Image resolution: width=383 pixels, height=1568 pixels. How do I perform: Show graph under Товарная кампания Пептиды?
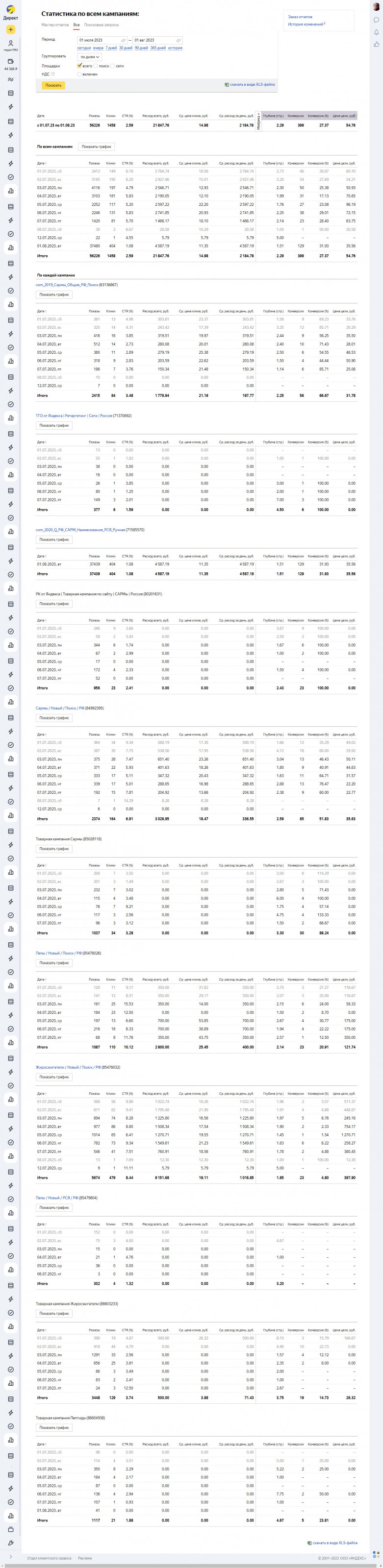(x=54, y=1427)
